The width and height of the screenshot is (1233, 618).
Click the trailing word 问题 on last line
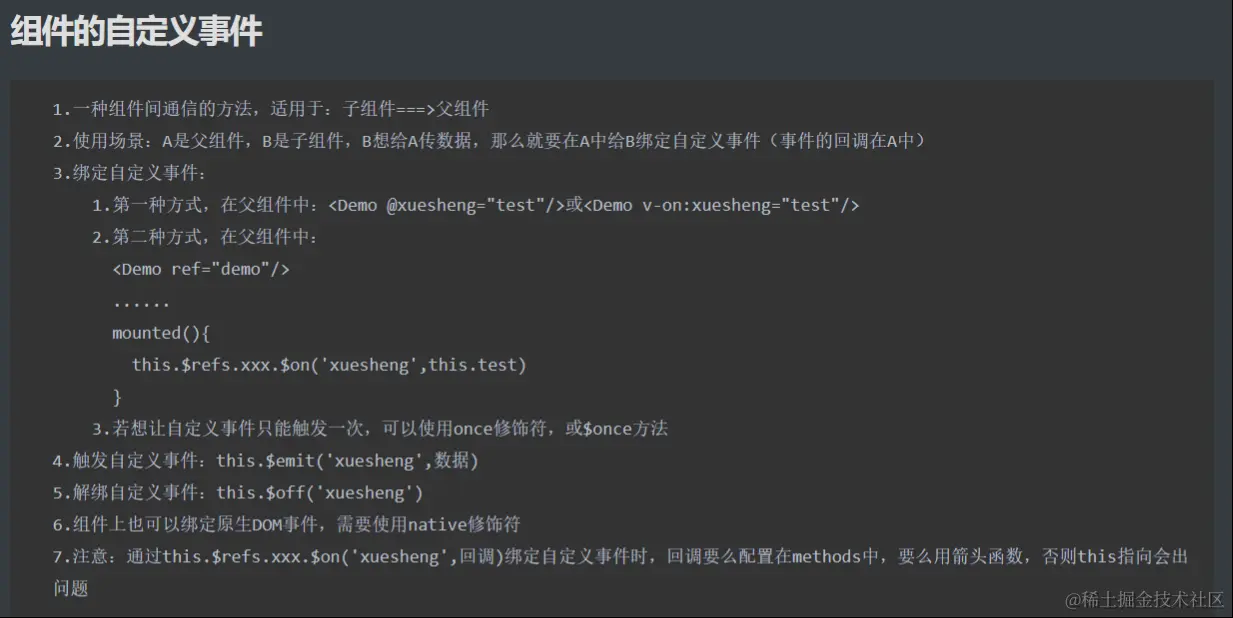71,589
